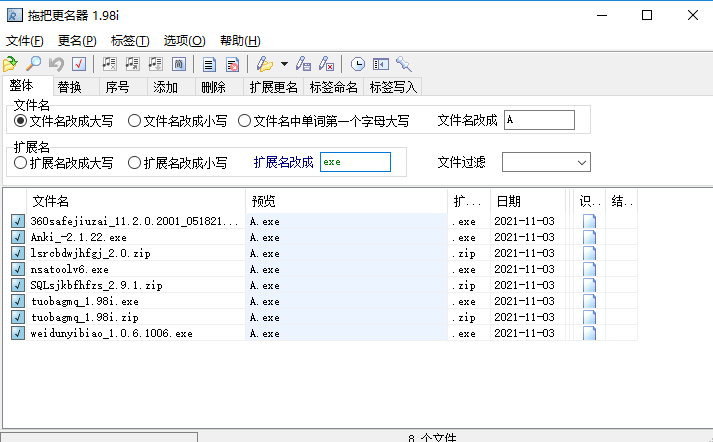Sort by the 预览 column header

coord(346,201)
